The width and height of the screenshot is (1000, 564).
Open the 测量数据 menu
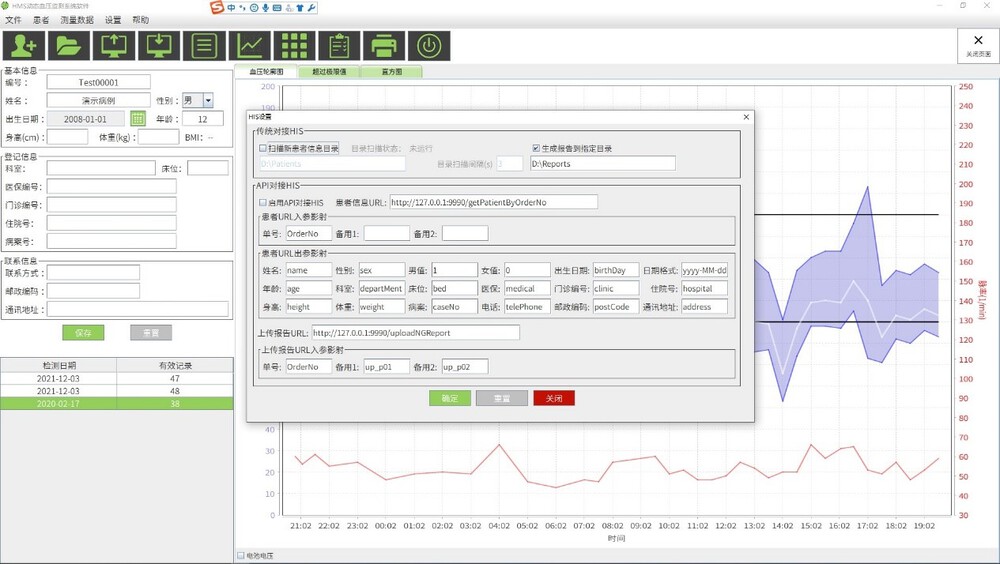pos(77,20)
